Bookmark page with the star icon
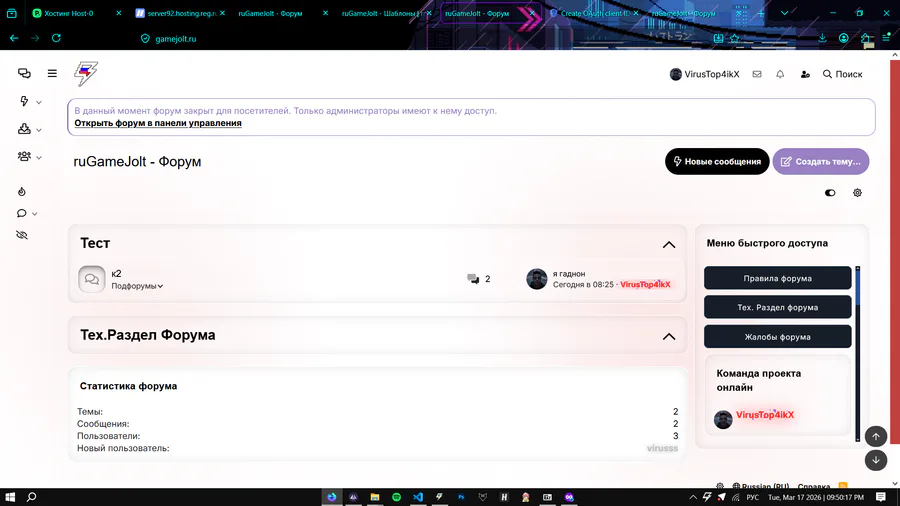 [x=735, y=38]
